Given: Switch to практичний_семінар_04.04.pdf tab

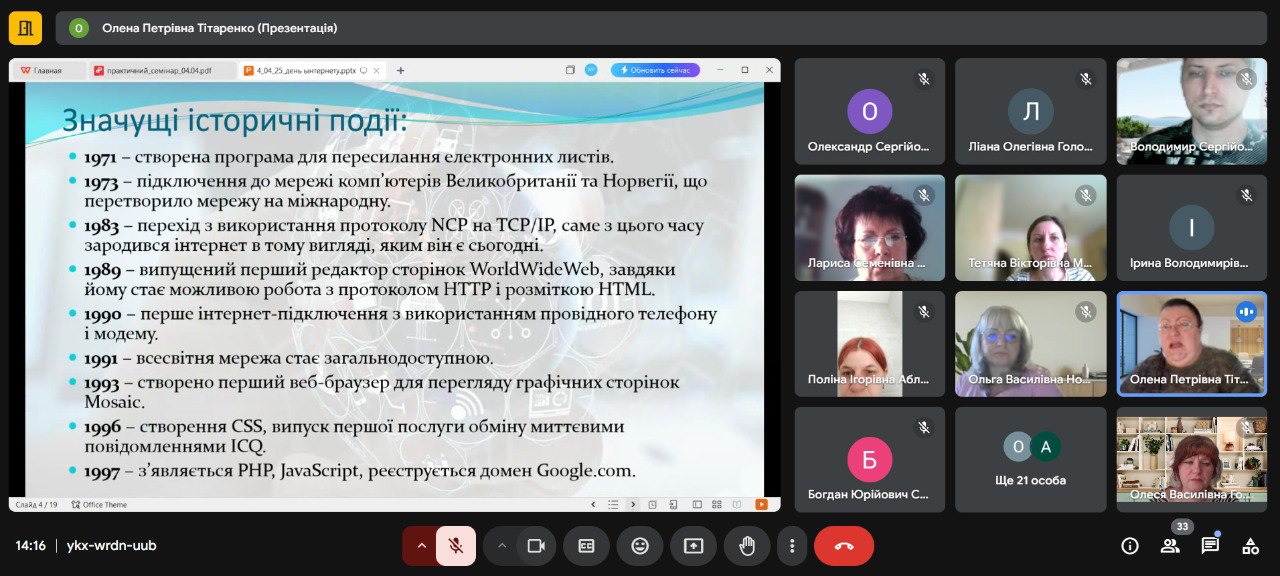Looking at the screenshot, I should 161,70.
